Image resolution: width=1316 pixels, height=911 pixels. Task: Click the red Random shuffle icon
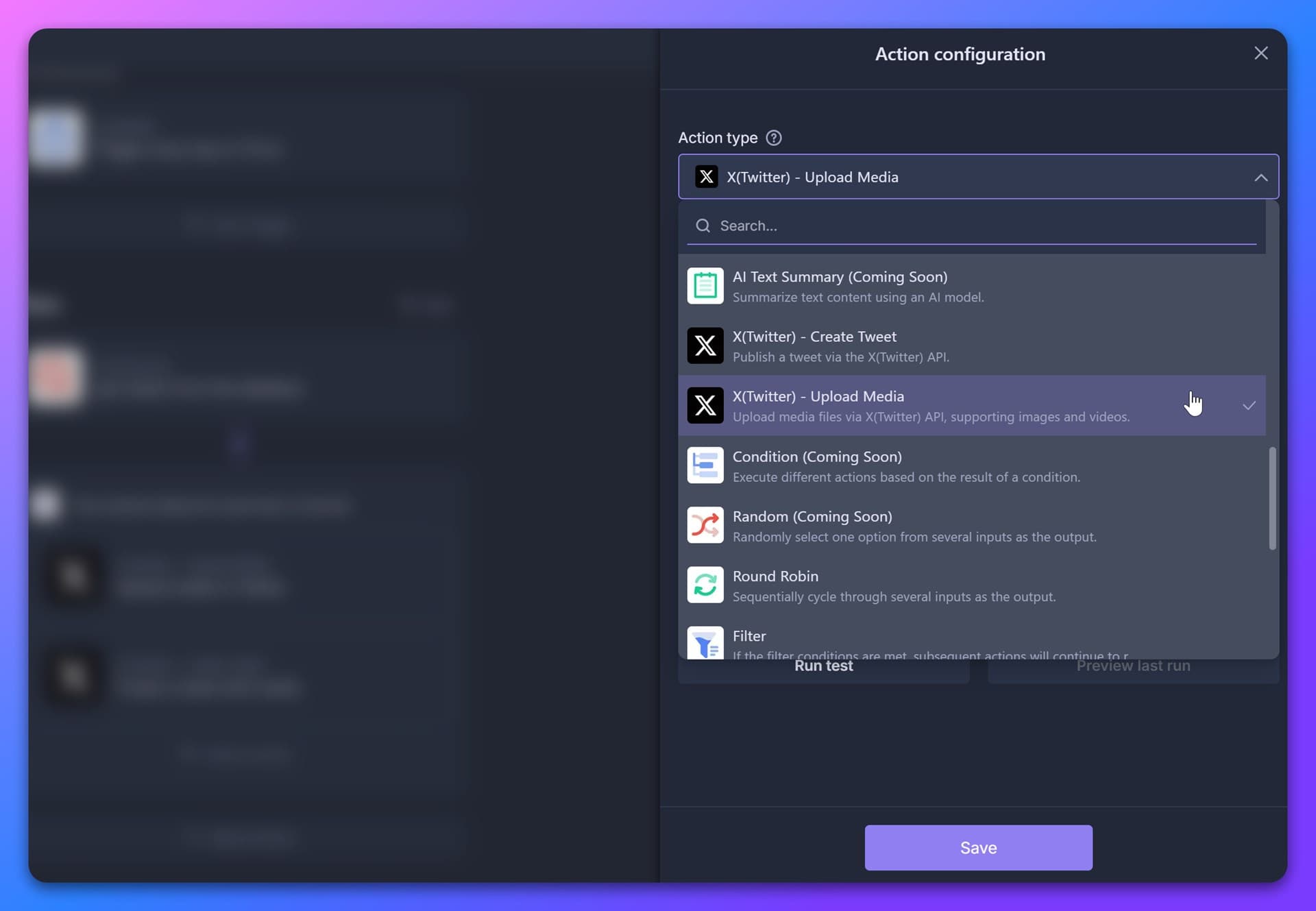click(x=705, y=525)
